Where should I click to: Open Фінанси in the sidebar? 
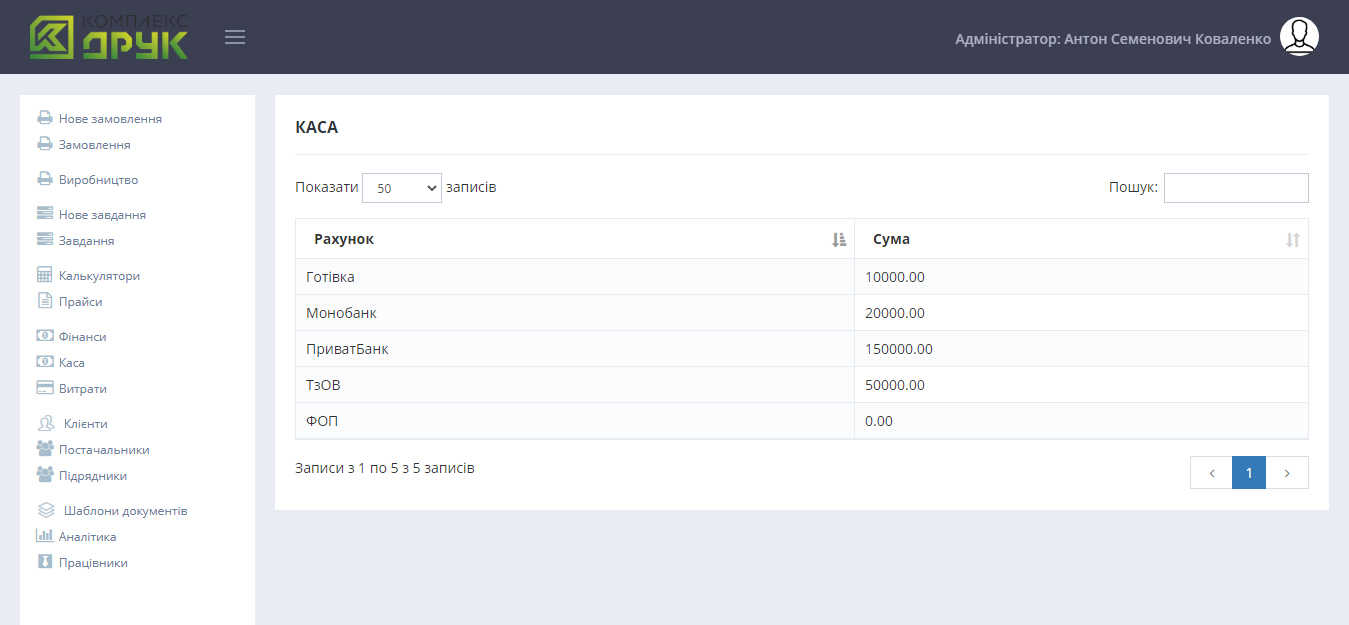tap(82, 337)
